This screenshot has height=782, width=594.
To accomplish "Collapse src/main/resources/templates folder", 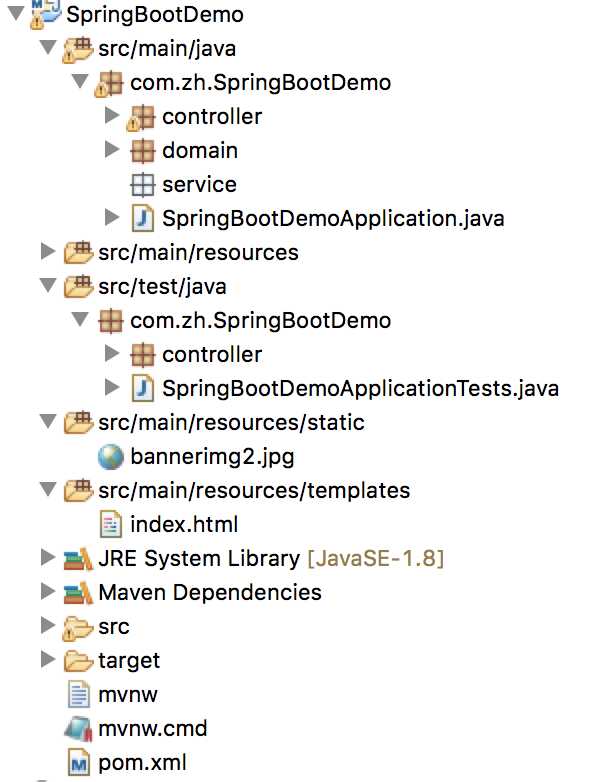I will click(x=48, y=489).
